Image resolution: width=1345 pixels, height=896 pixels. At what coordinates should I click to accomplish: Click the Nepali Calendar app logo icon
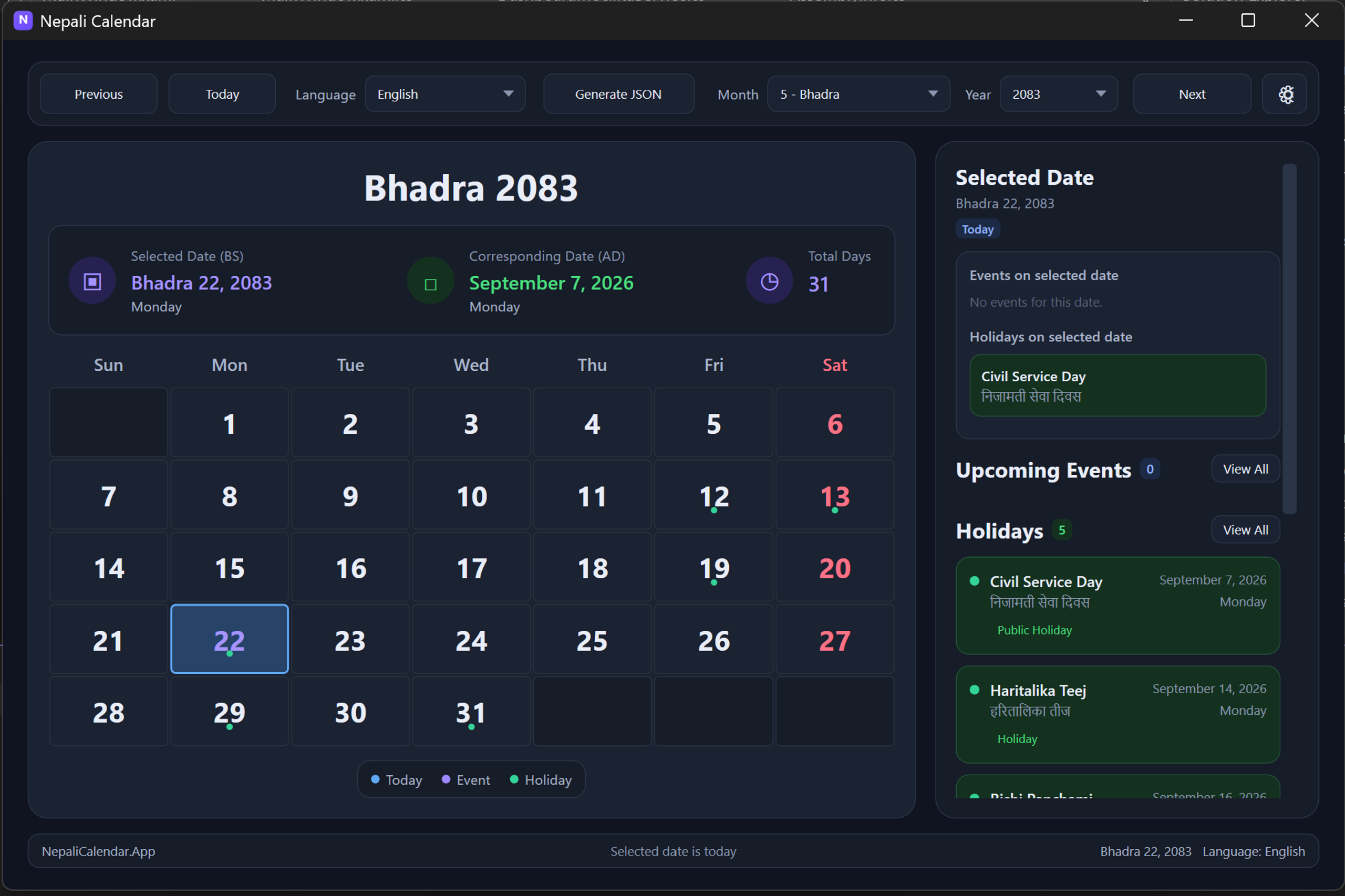23,20
